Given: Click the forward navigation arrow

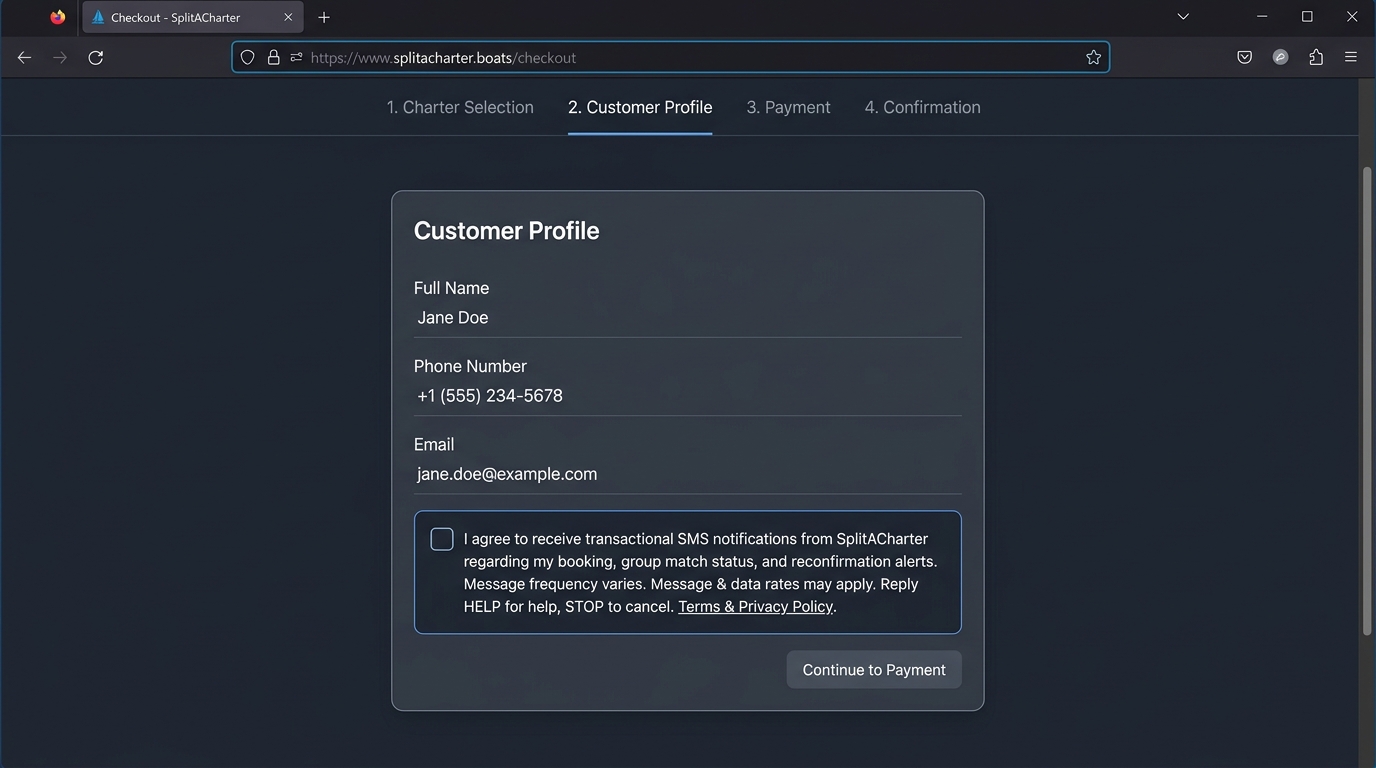Looking at the screenshot, I should point(60,58).
